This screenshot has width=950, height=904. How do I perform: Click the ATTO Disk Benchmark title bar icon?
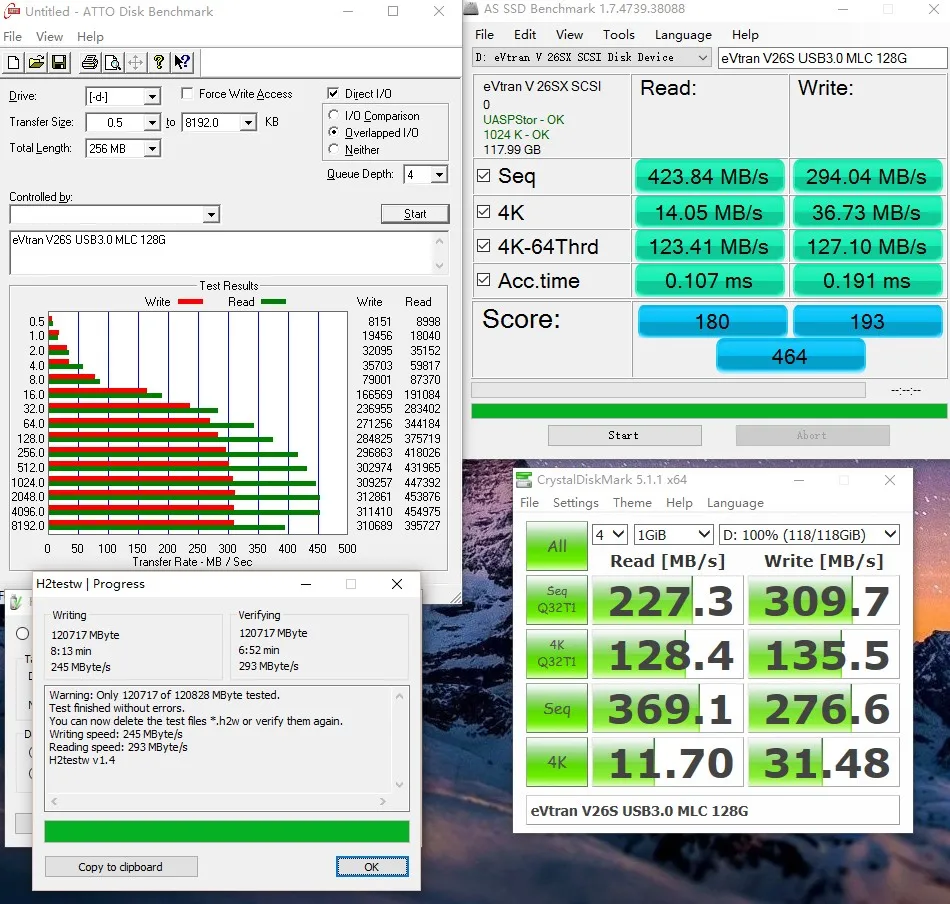coord(12,11)
